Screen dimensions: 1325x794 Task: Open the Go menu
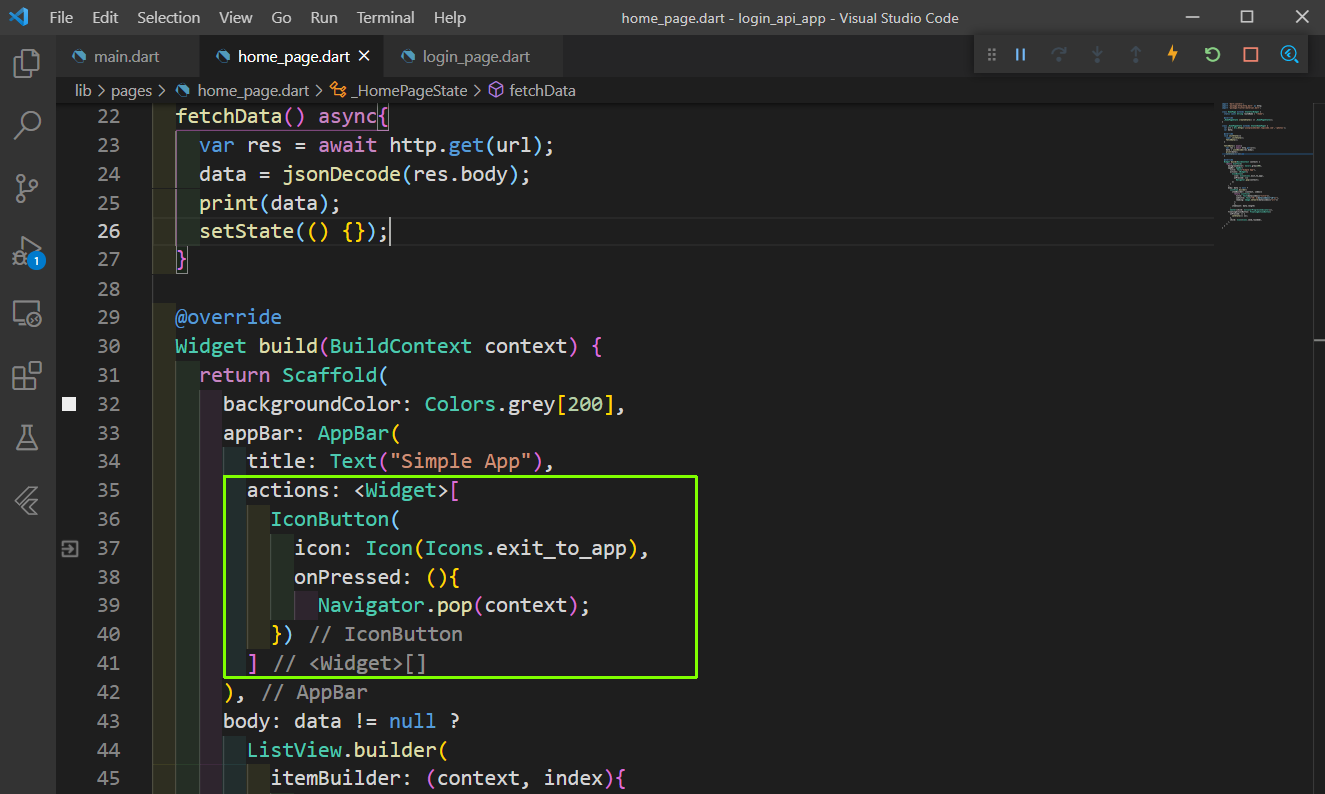[282, 18]
